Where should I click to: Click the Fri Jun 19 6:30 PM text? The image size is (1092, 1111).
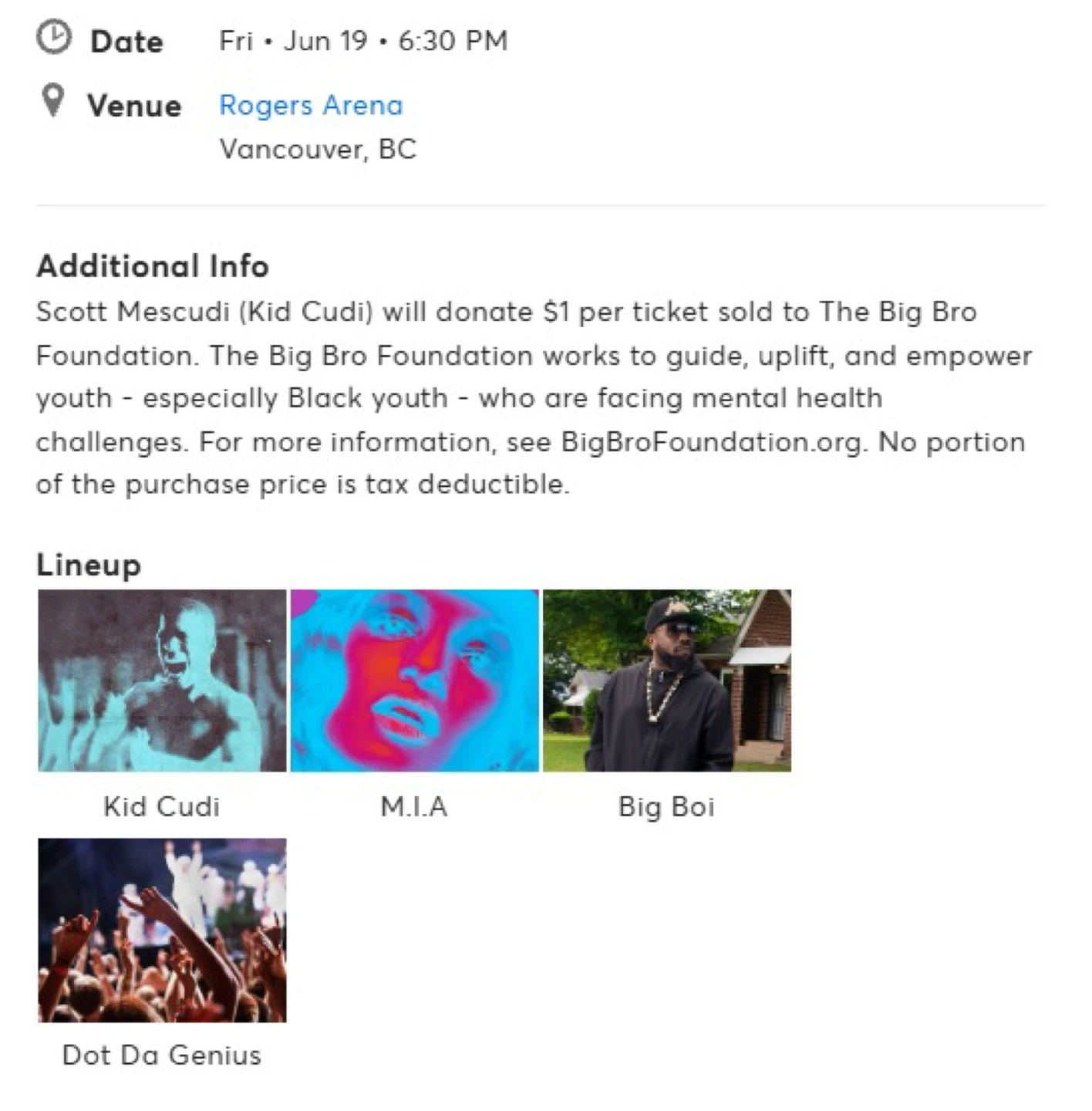point(363,41)
